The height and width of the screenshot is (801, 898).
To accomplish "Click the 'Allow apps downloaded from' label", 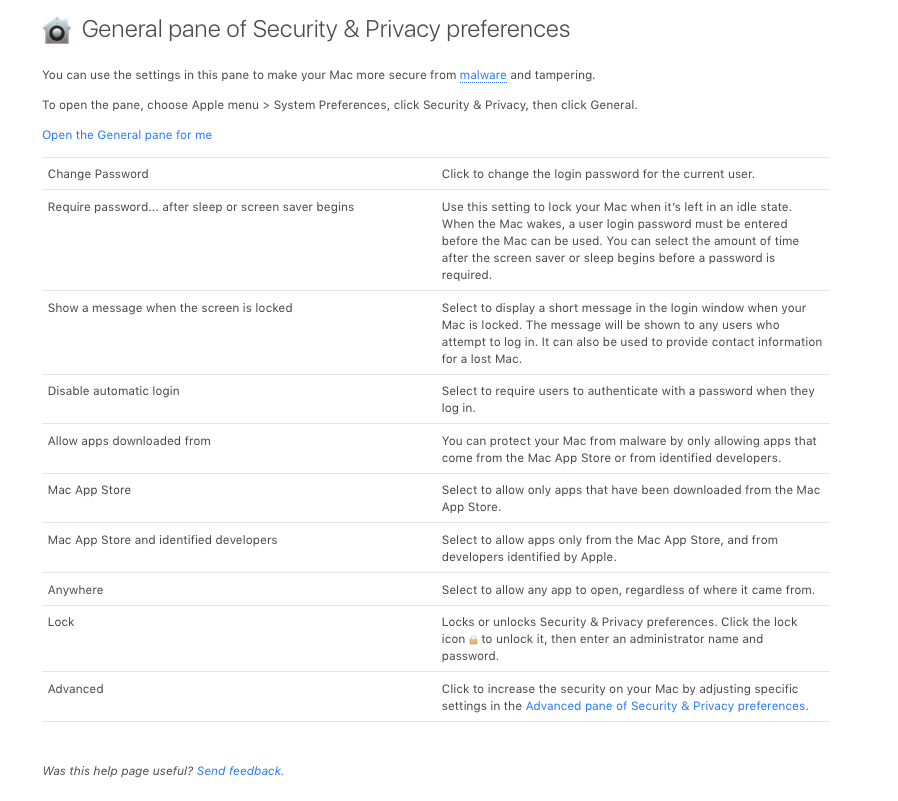I will click(129, 441).
